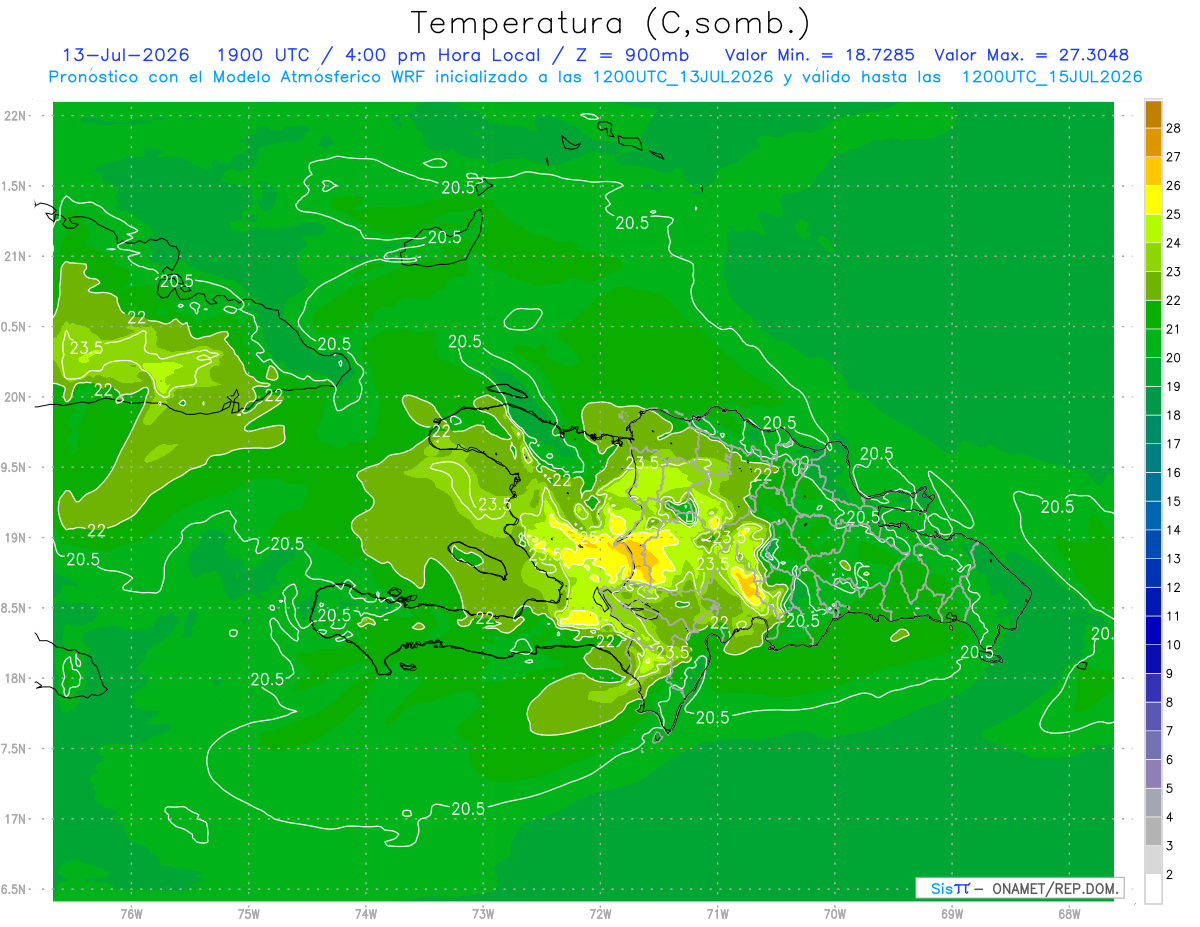Click the '18N' latitude axis label
The width and height of the screenshot is (1200, 927).
[x=16, y=679]
